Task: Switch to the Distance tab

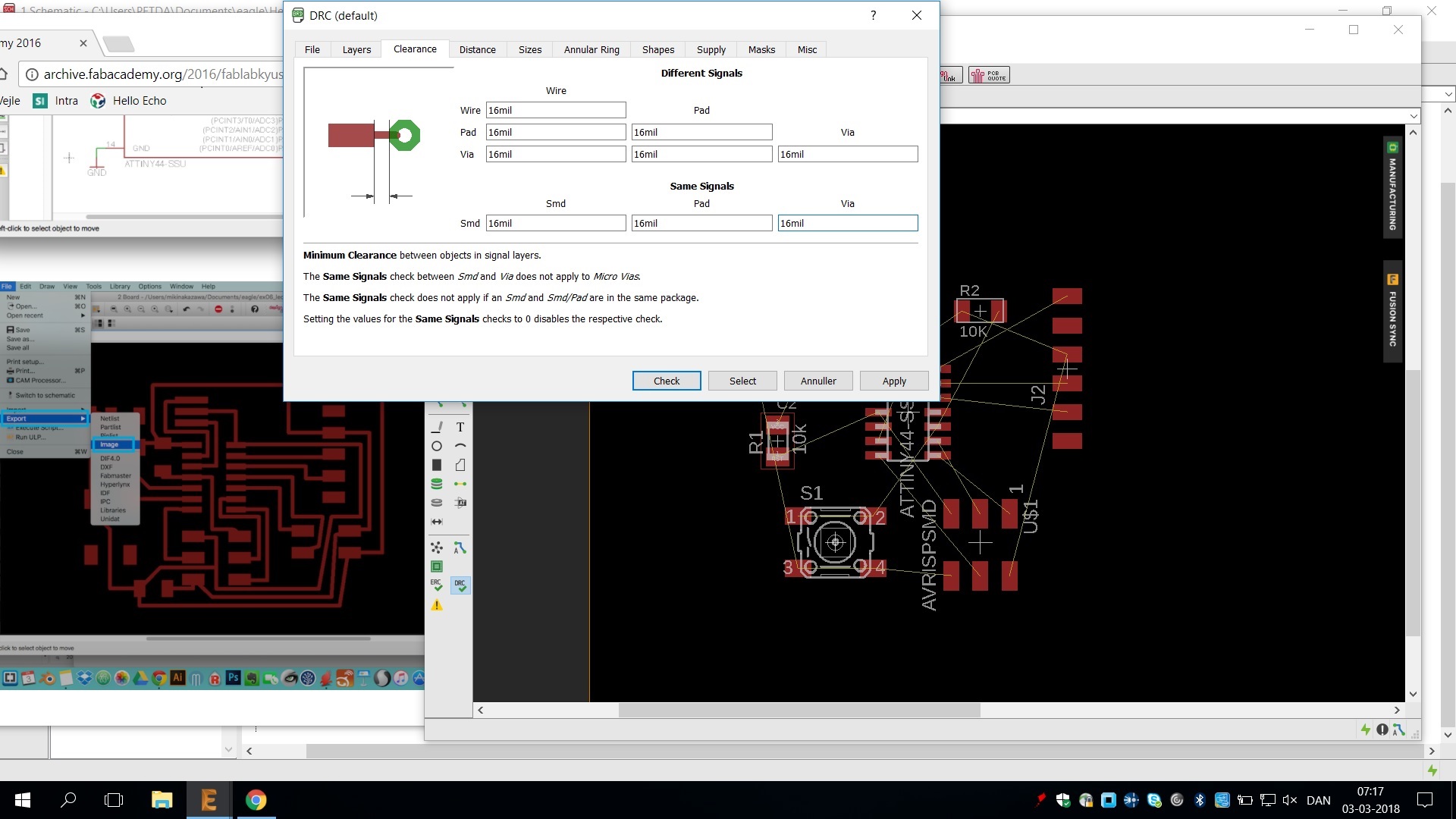Action: (477, 49)
